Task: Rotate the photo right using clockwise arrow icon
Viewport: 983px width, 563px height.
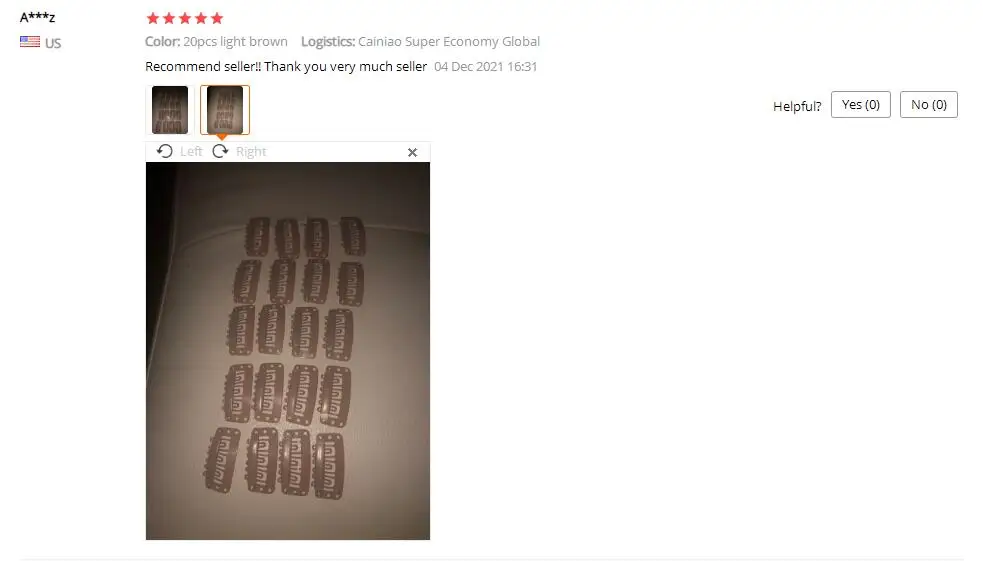Action: tap(220, 151)
